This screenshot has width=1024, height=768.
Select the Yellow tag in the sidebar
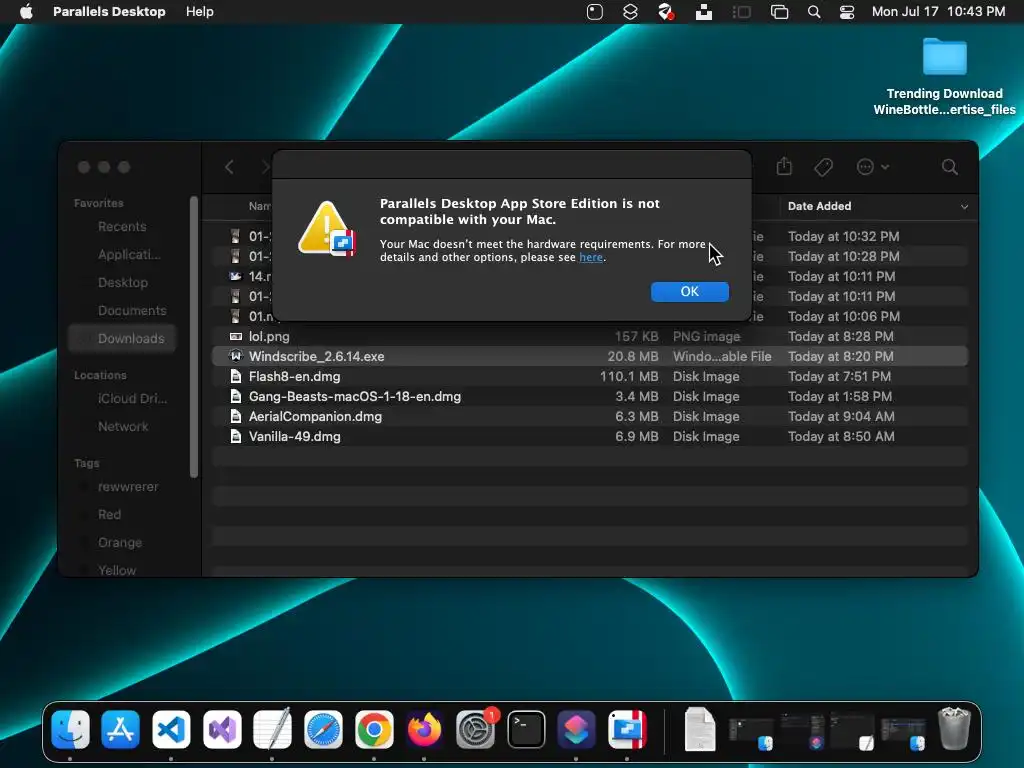pyautogui.click(x=117, y=570)
